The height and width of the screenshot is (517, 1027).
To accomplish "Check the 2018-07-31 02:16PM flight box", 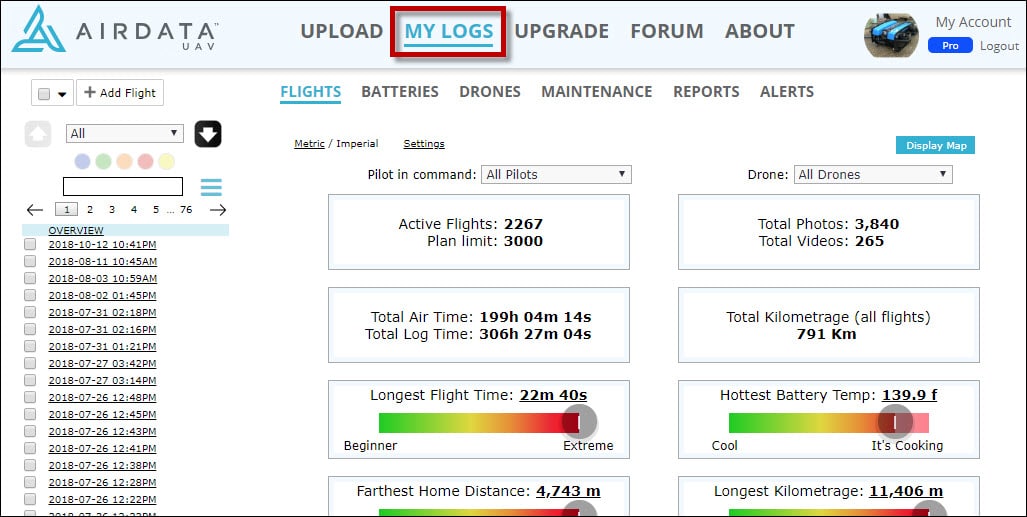I will click(30, 330).
